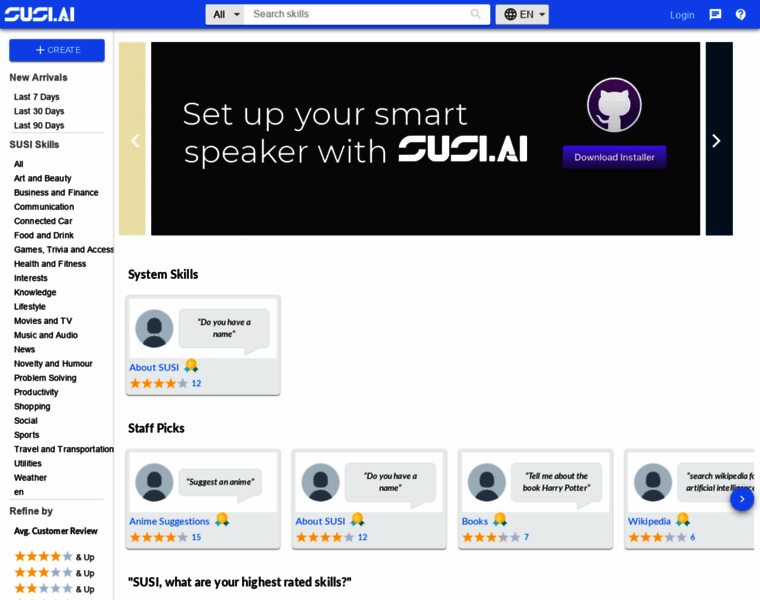
Task: Open Movies and TV category
Action: point(43,321)
